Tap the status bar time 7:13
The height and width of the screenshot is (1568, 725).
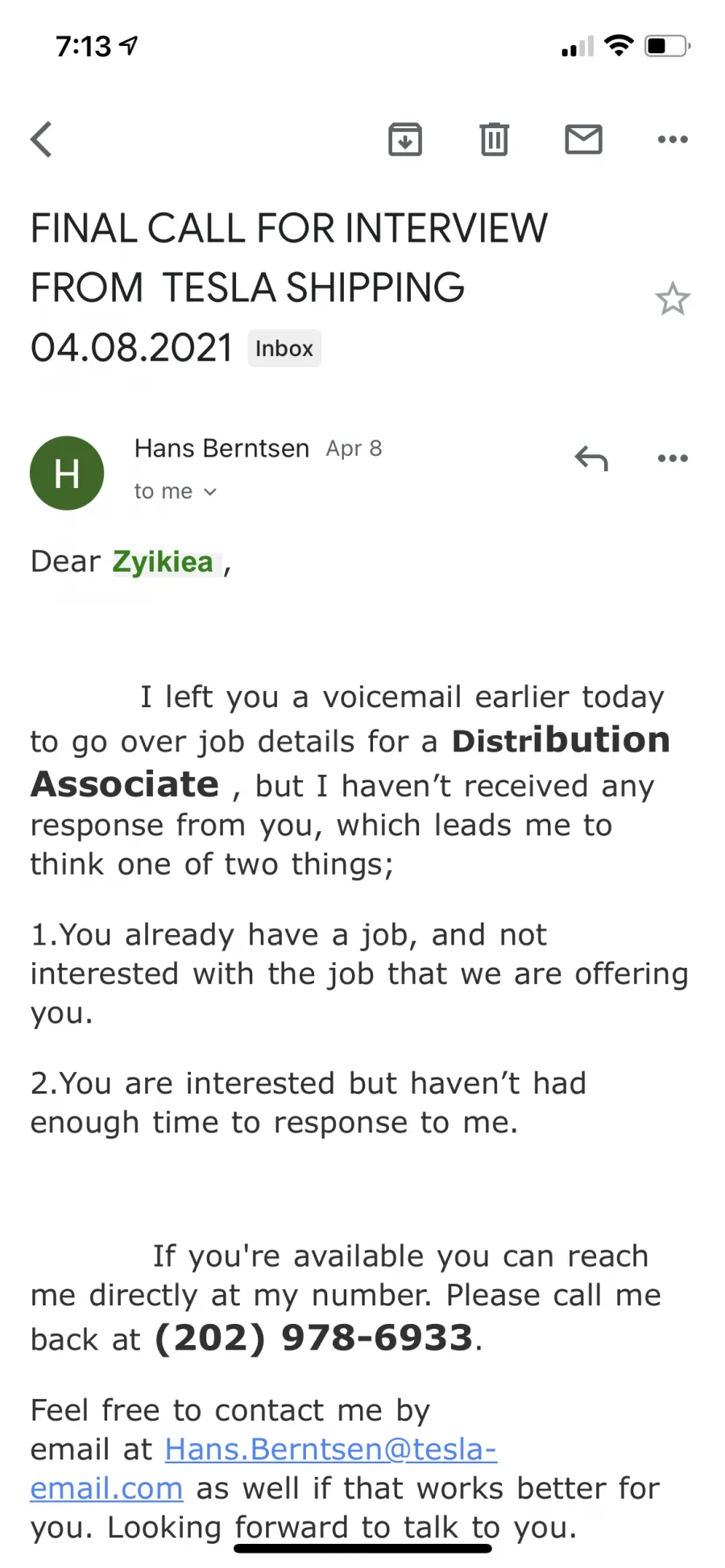click(x=84, y=46)
